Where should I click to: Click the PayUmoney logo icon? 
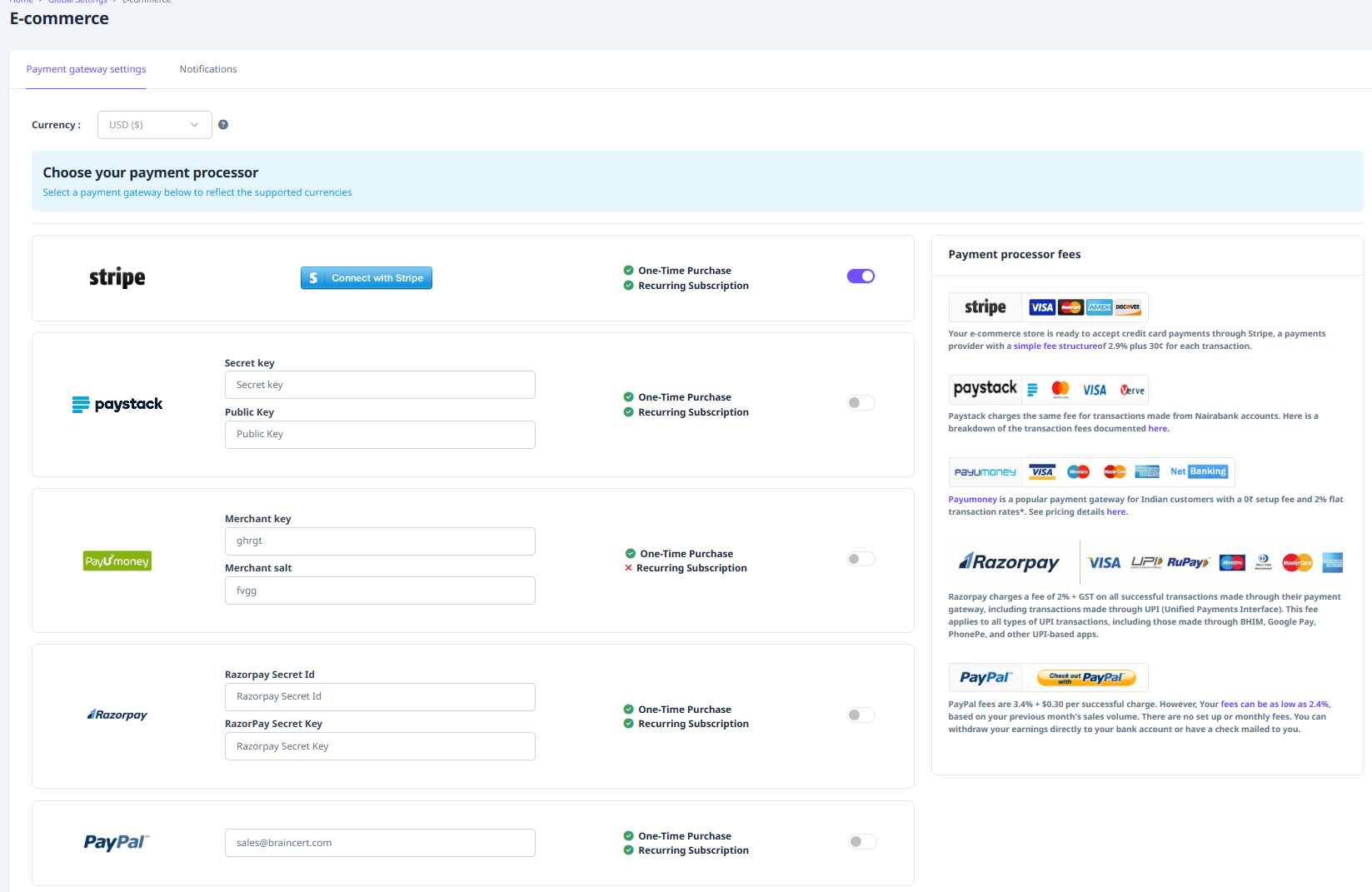click(x=117, y=561)
